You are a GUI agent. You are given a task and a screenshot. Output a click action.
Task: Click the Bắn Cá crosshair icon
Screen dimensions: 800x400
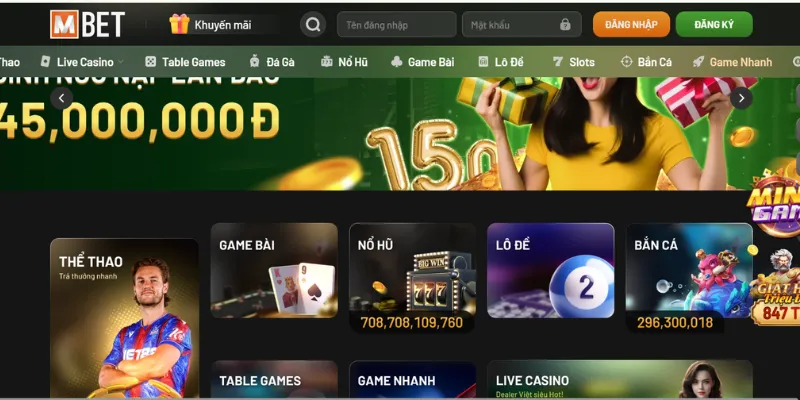pos(627,62)
